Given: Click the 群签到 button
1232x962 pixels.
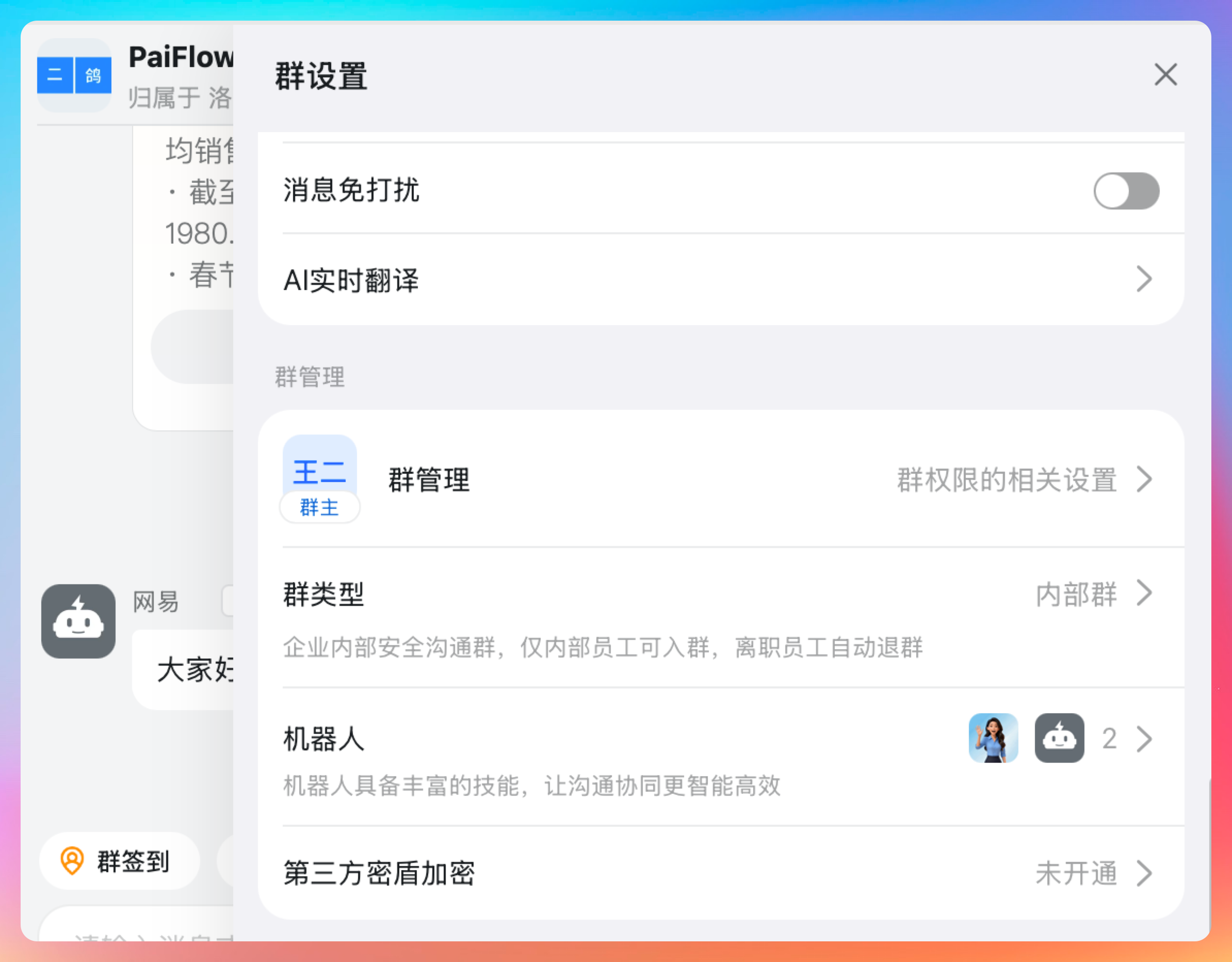Looking at the screenshot, I should click(119, 861).
